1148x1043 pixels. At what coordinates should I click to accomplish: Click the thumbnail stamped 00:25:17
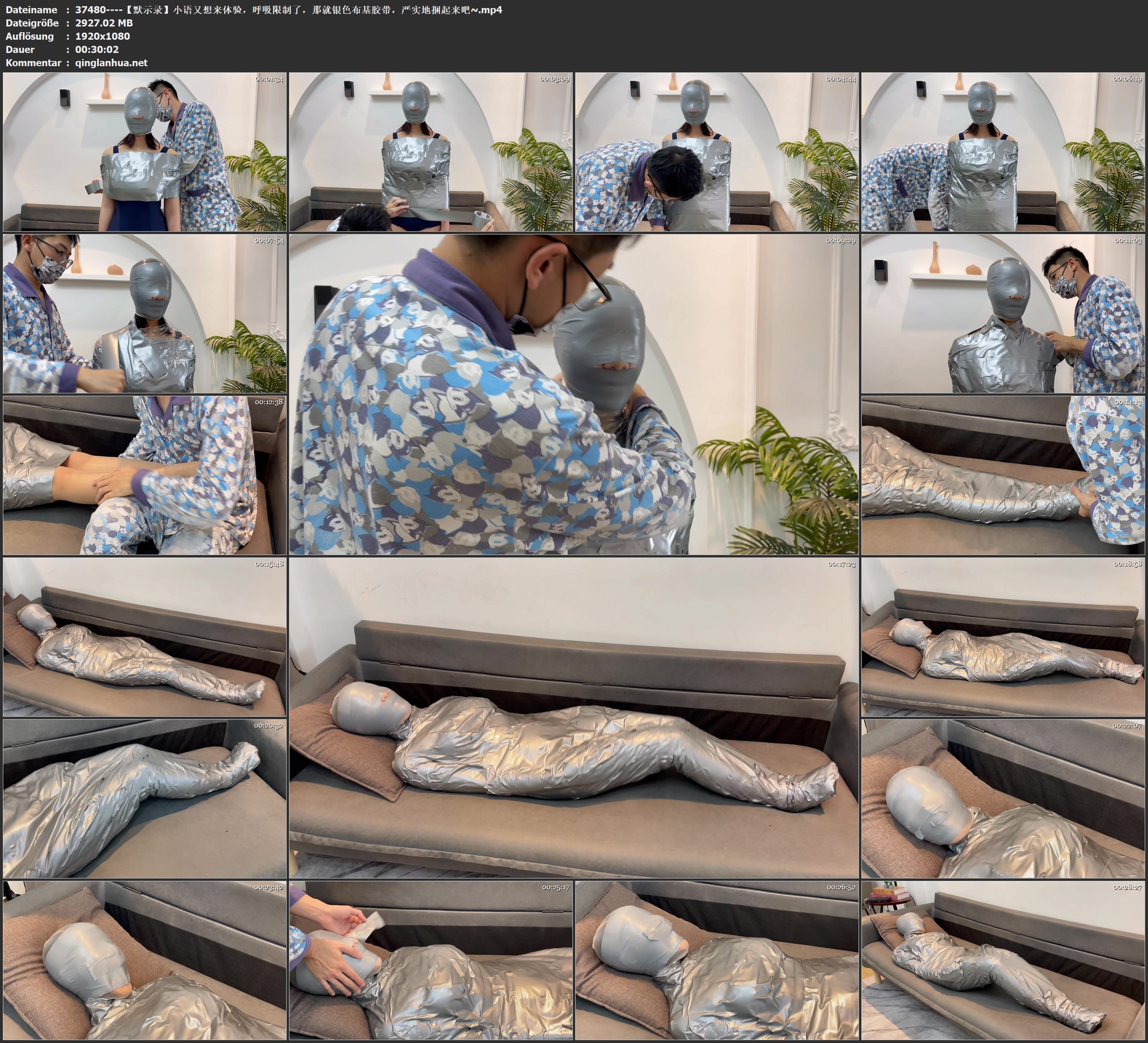[431, 960]
